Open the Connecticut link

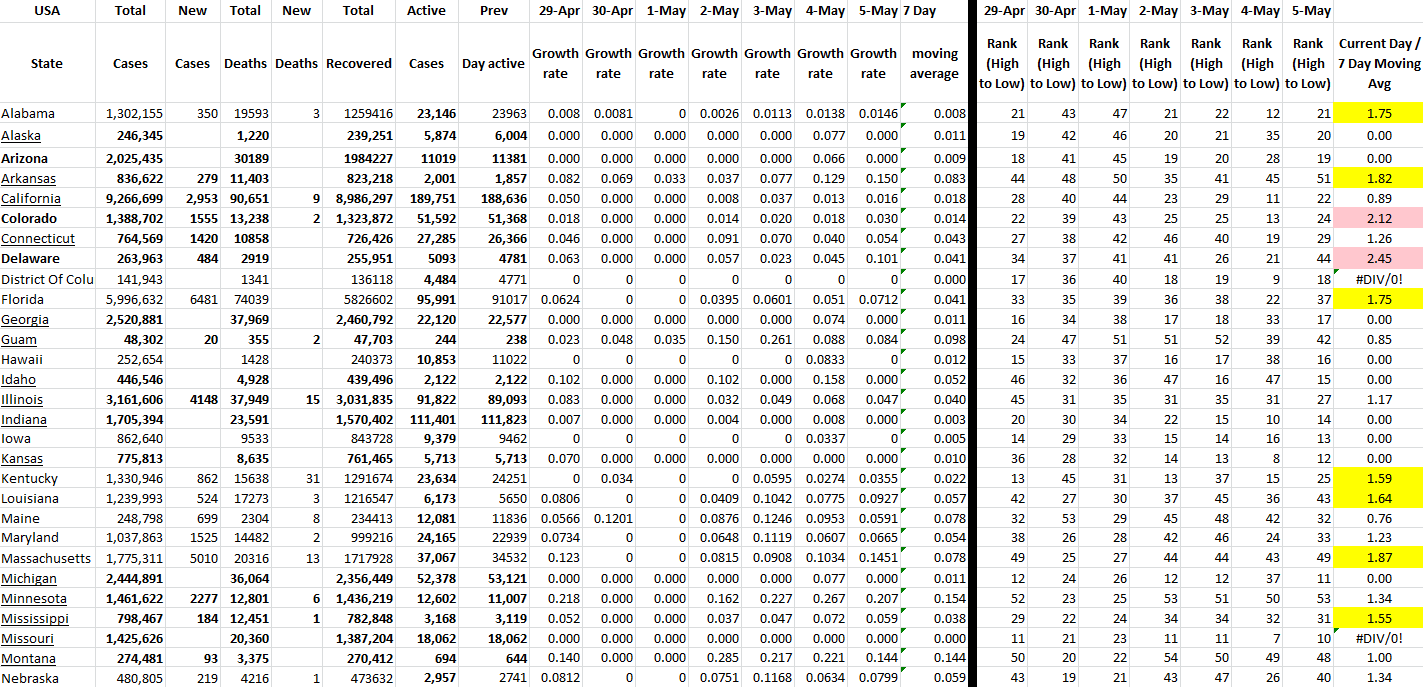coord(38,238)
